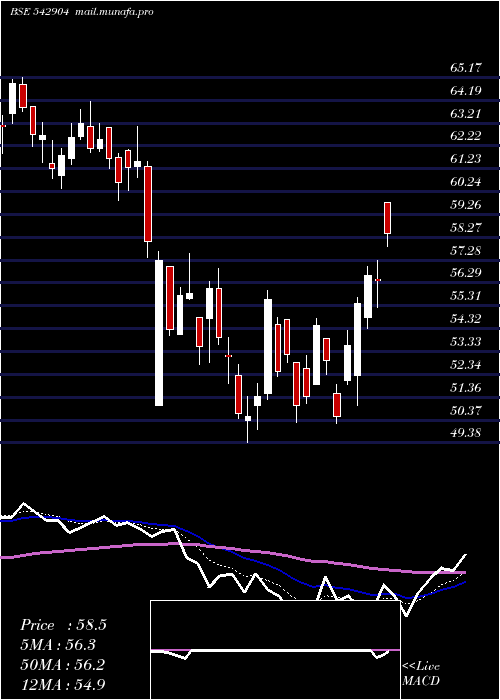Click the 60.24 price level label
Viewport: 500px width, 700px height.
pyautogui.click(x=466, y=182)
